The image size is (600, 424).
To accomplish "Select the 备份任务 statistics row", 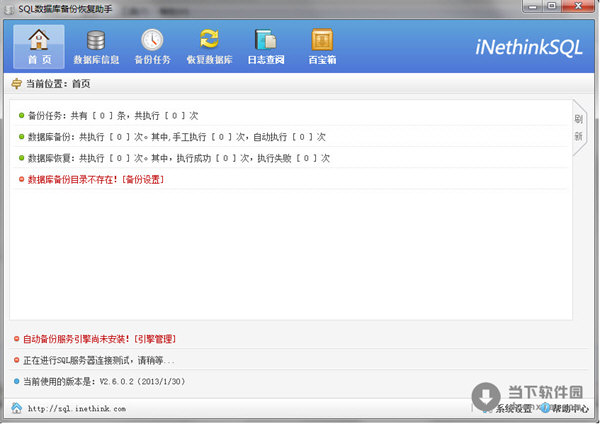I will click(291, 116).
